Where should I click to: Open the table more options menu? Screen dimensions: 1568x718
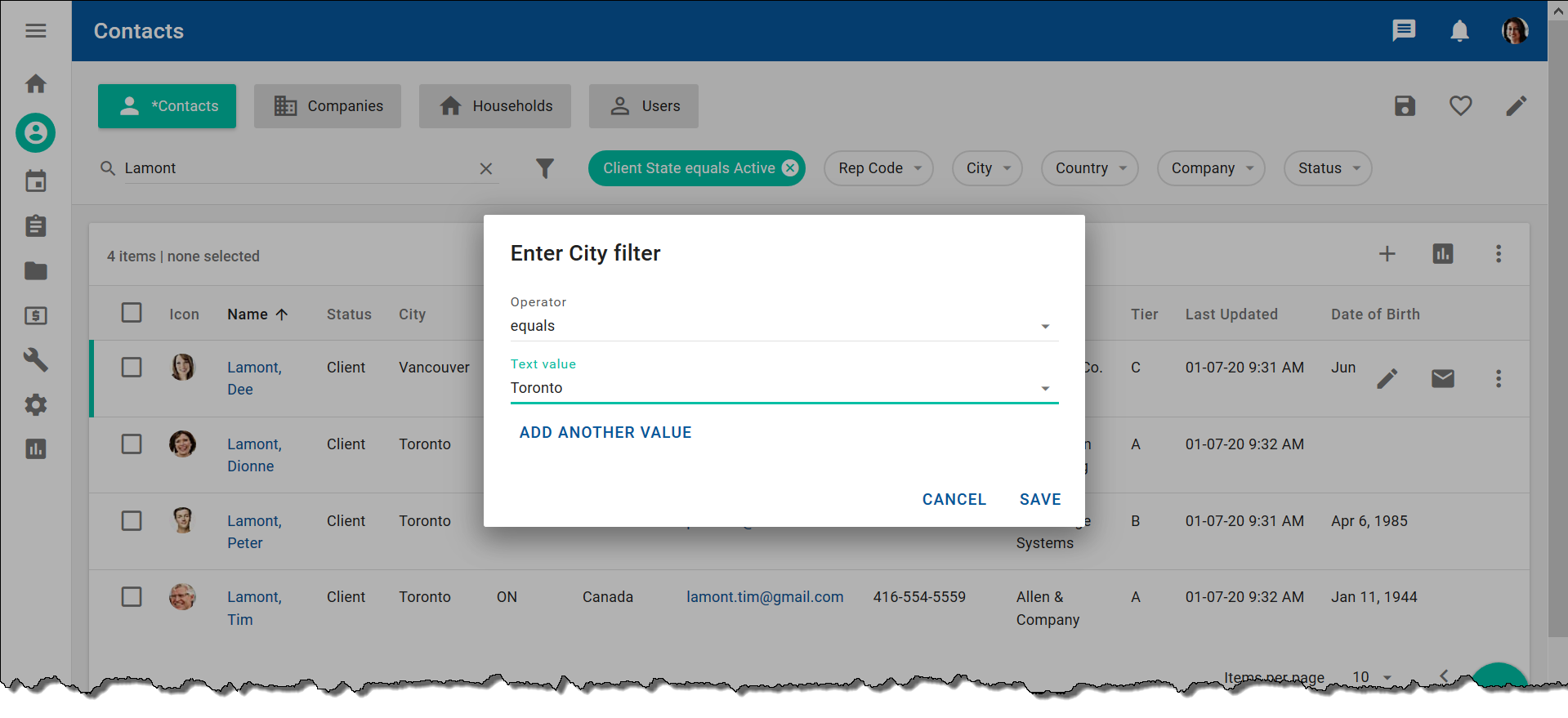click(1499, 254)
